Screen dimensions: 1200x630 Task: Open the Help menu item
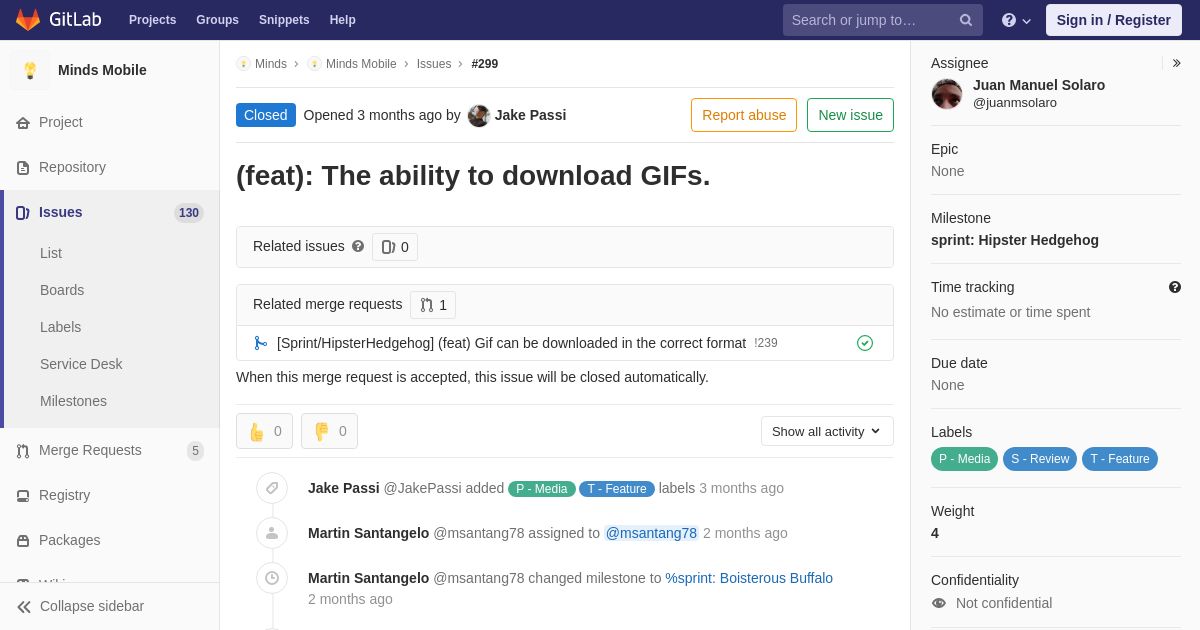343,20
